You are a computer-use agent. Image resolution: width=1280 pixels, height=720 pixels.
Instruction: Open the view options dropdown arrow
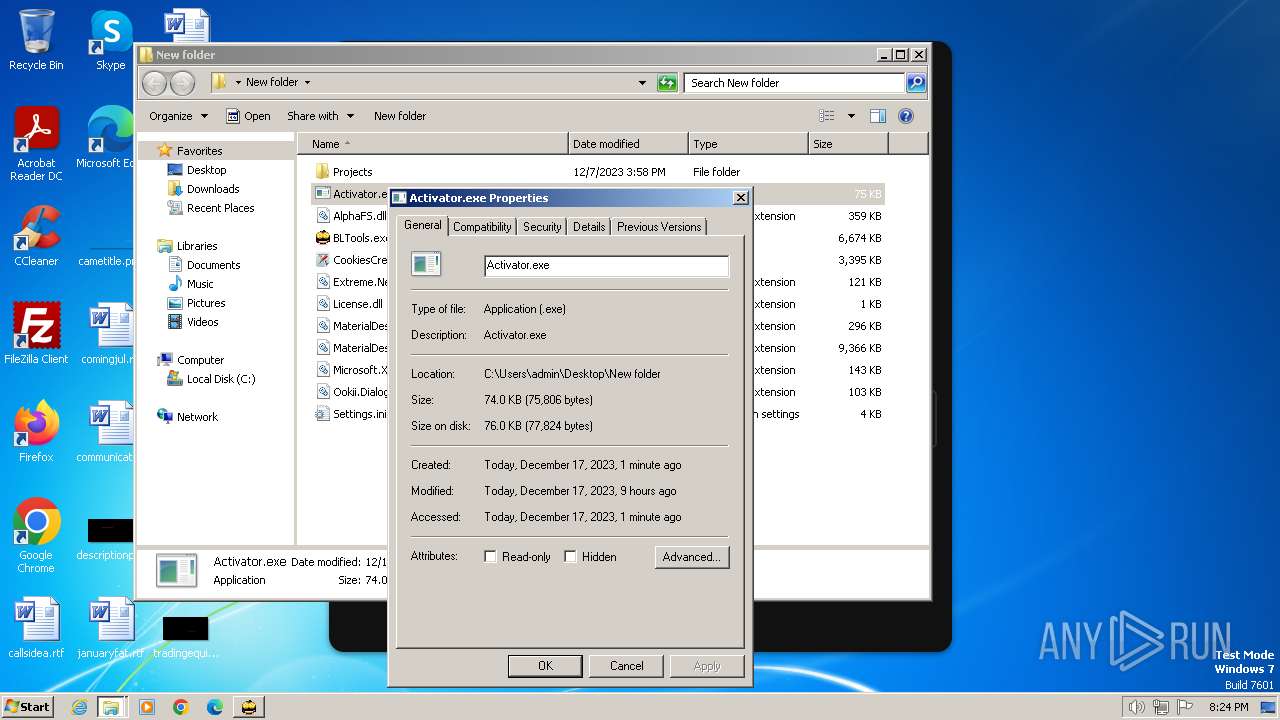(x=851, y=116)
